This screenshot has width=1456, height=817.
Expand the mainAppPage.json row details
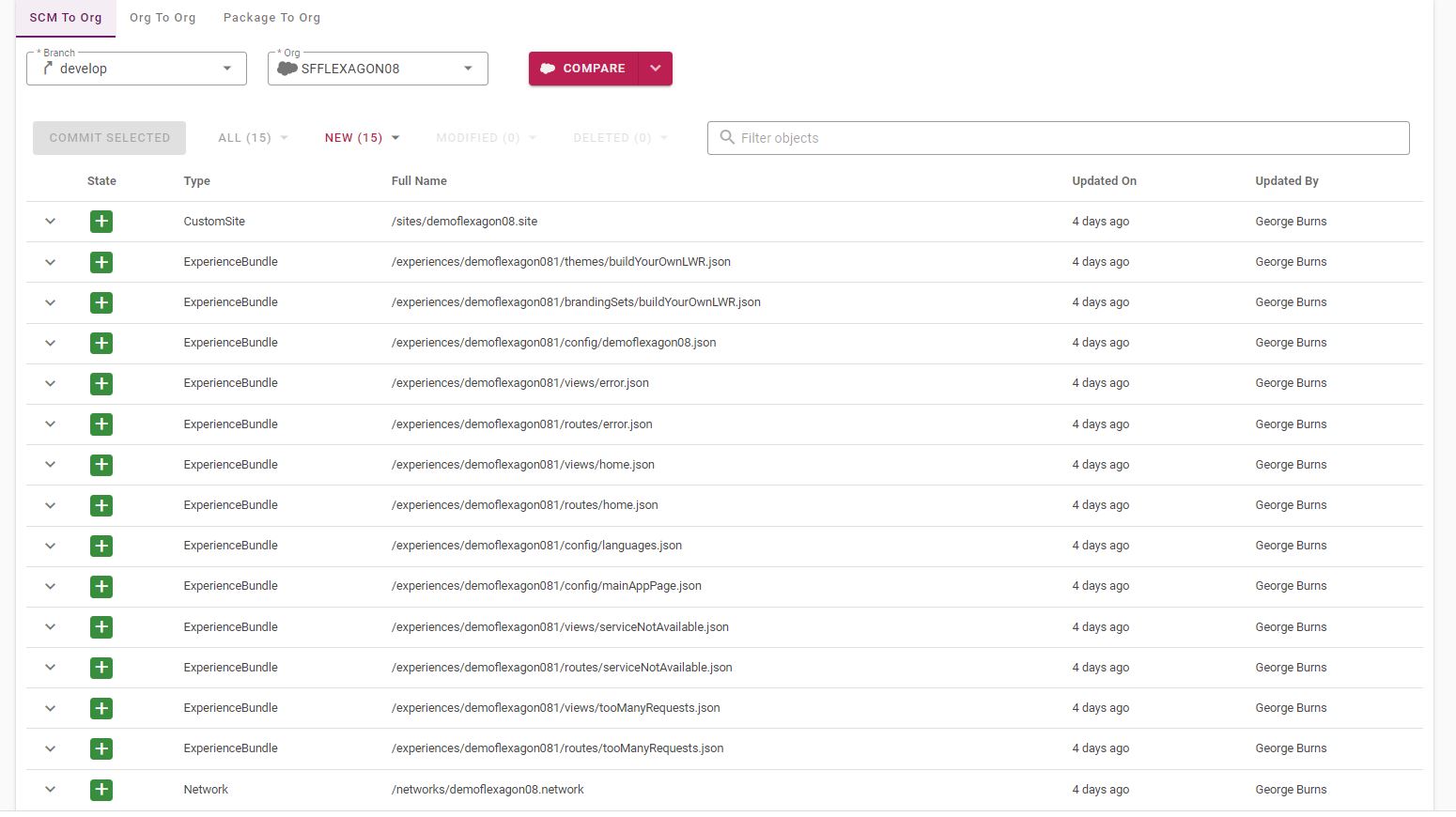click(x=51, y=586)
